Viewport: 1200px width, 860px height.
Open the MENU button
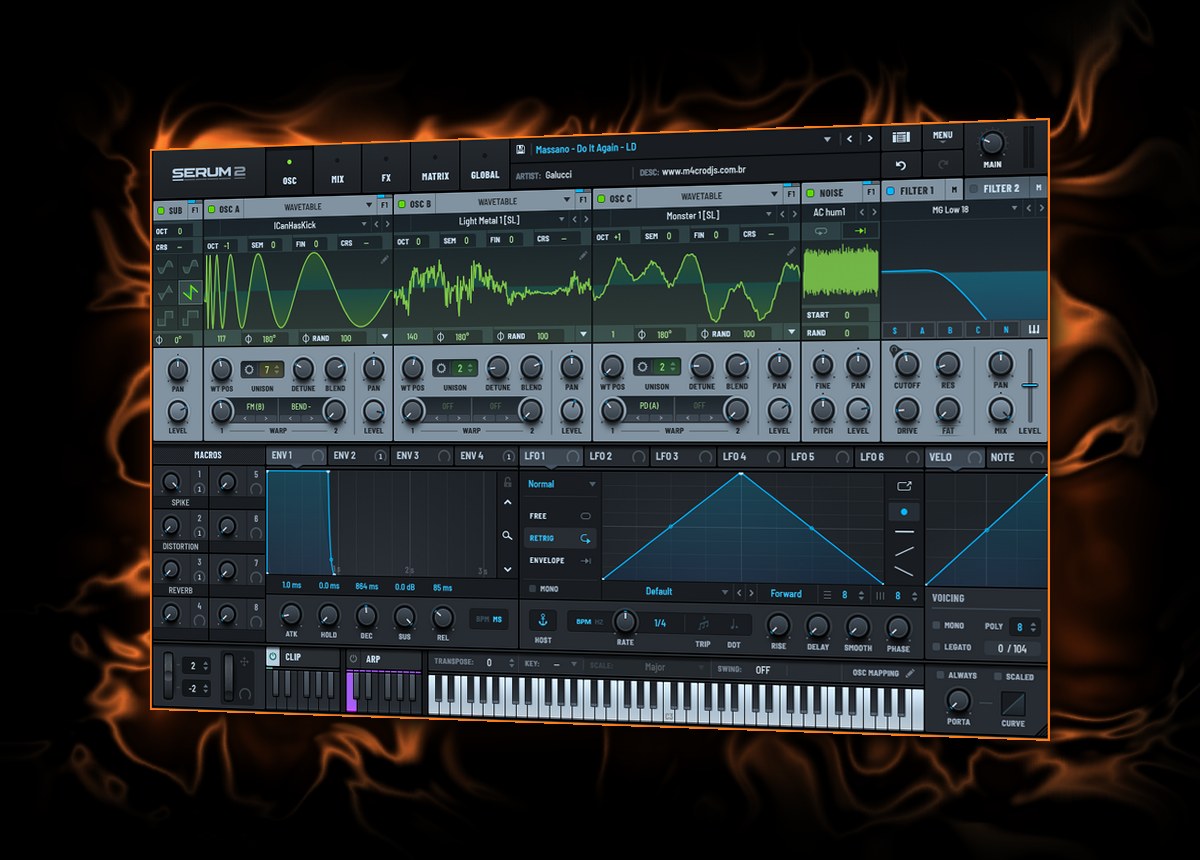pos(942,135)
